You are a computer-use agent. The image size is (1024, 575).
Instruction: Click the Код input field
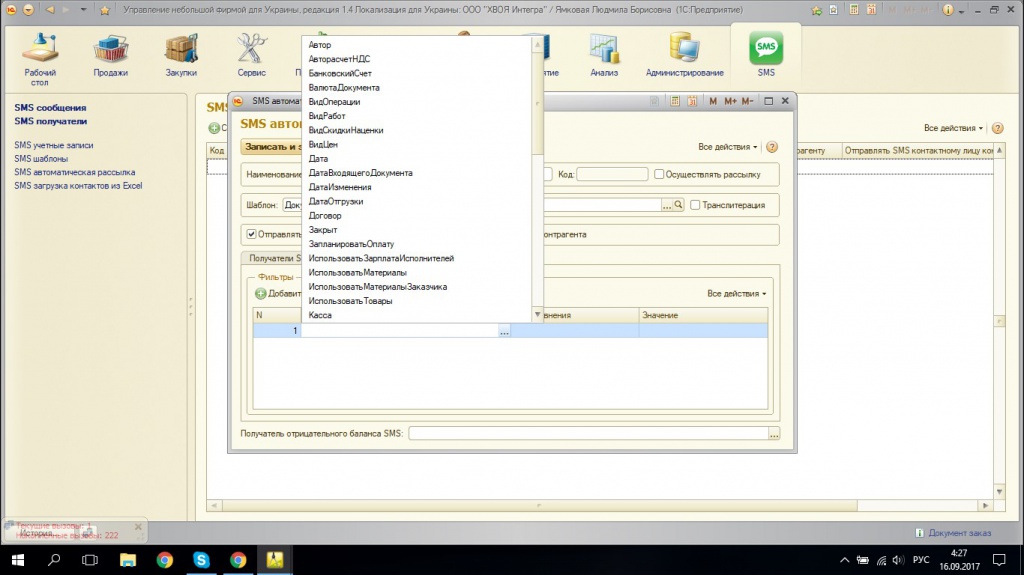[x=612, y=174]
